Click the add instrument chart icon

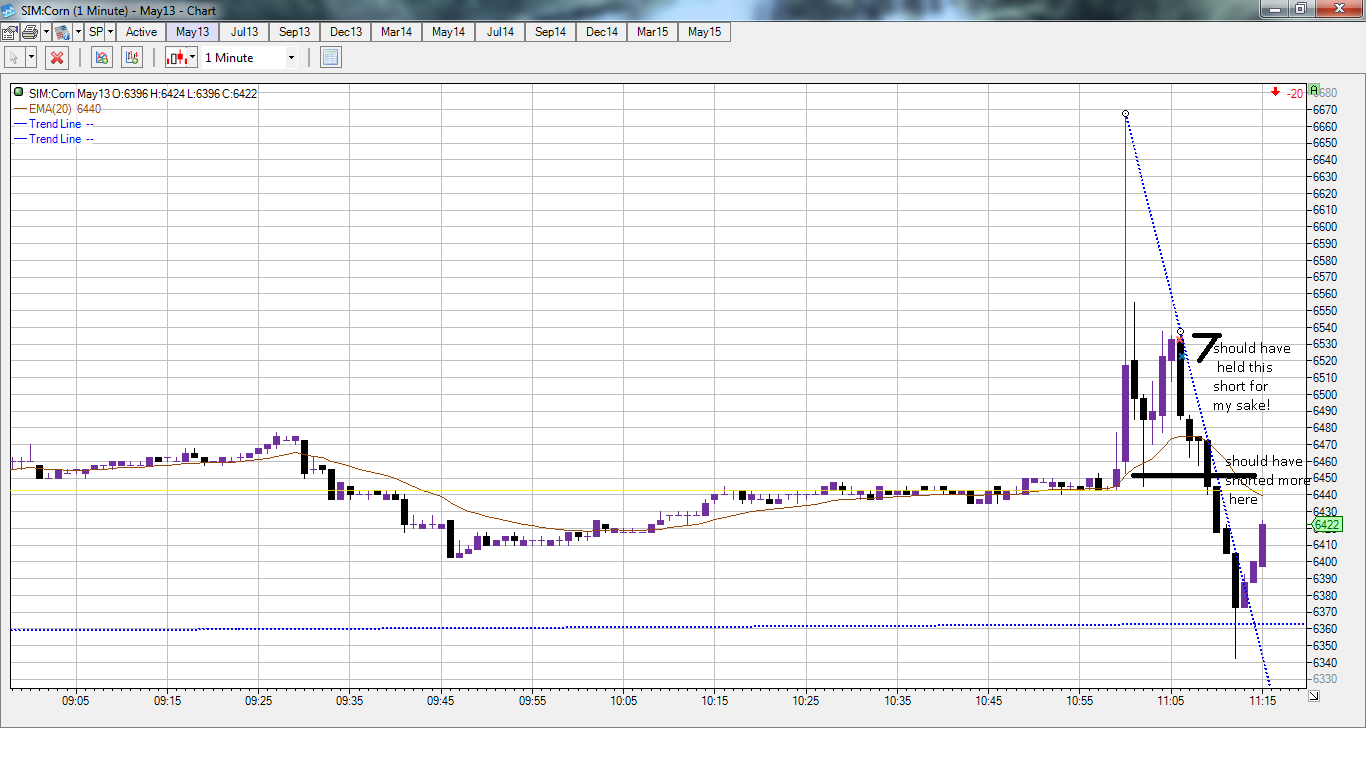tap(101, 58)
